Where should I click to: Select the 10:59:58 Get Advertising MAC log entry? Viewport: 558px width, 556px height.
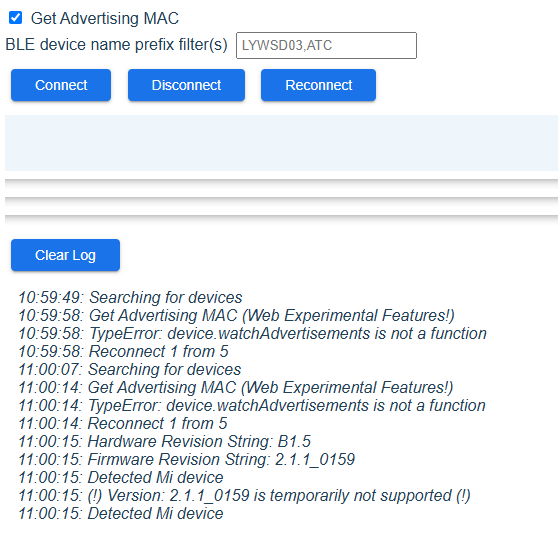(236, 315)
